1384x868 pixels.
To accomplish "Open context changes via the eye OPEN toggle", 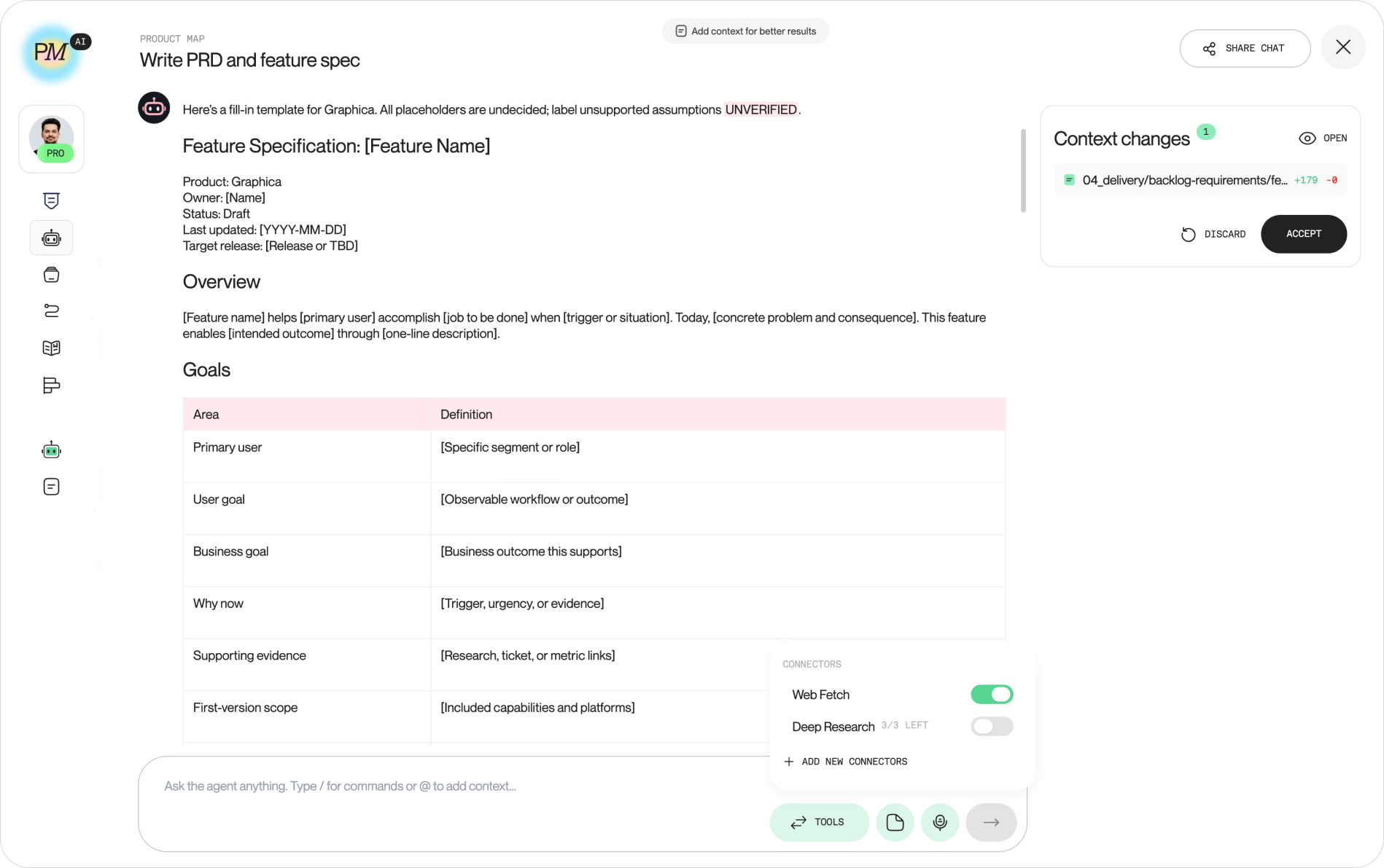I will point(1323,138).
